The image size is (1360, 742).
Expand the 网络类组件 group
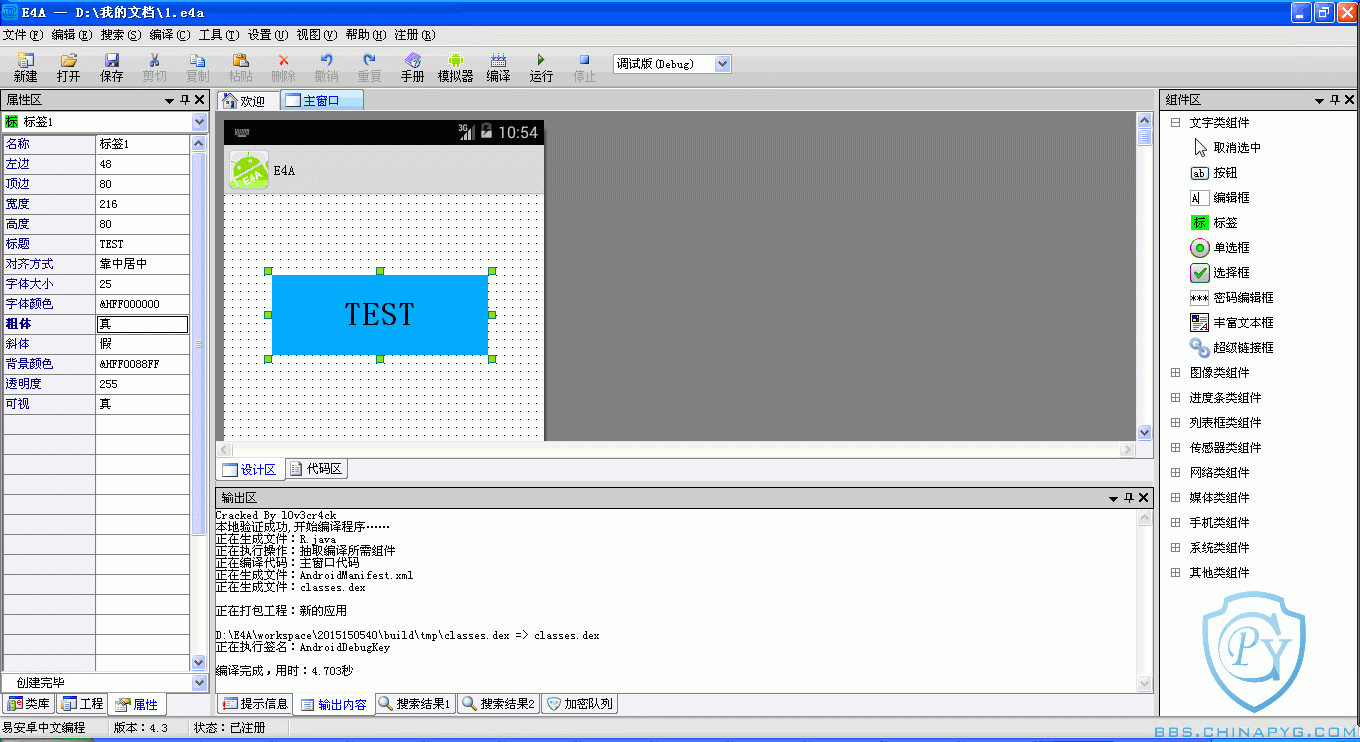click(1175, 473)
